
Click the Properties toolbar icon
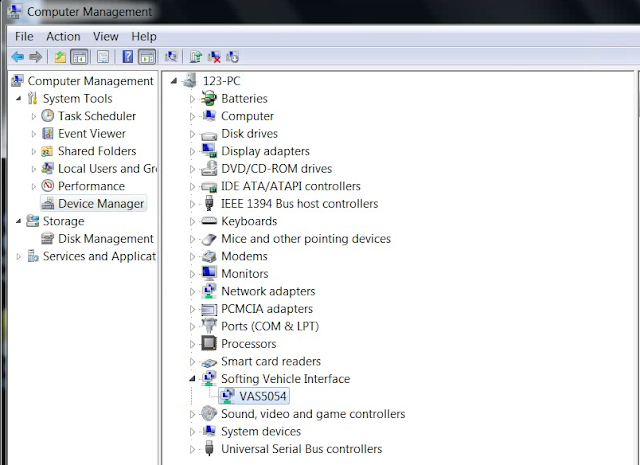(102, 57)
